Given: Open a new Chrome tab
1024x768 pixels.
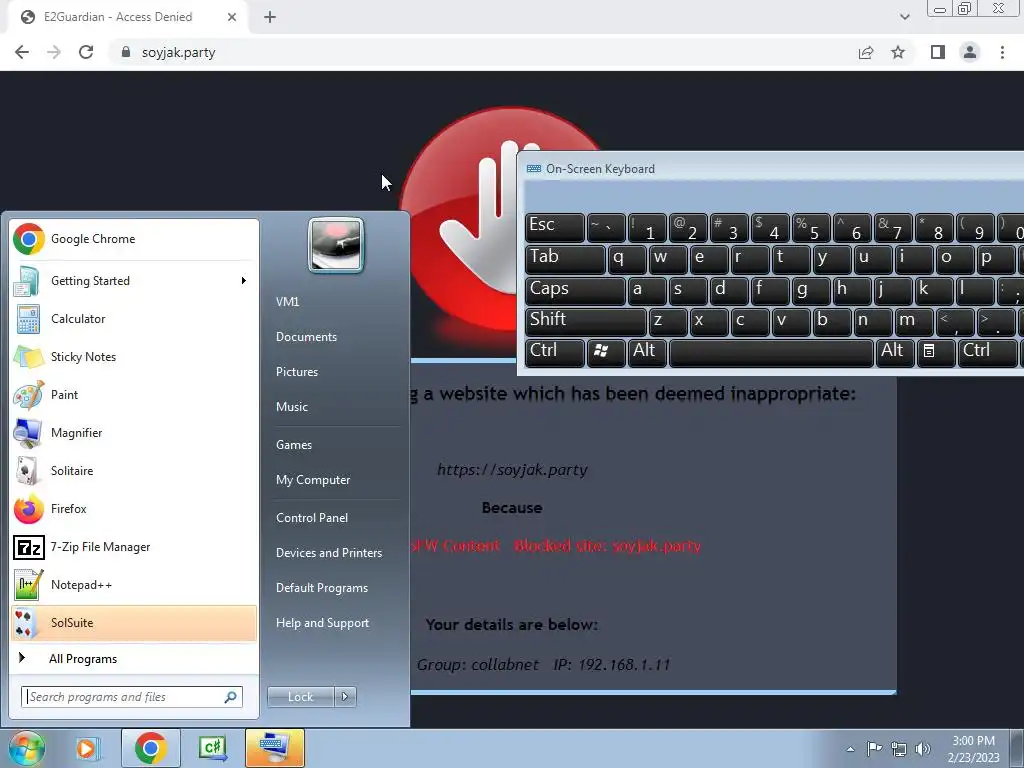Looking at the screenshot, I should [x=270, y=17].
